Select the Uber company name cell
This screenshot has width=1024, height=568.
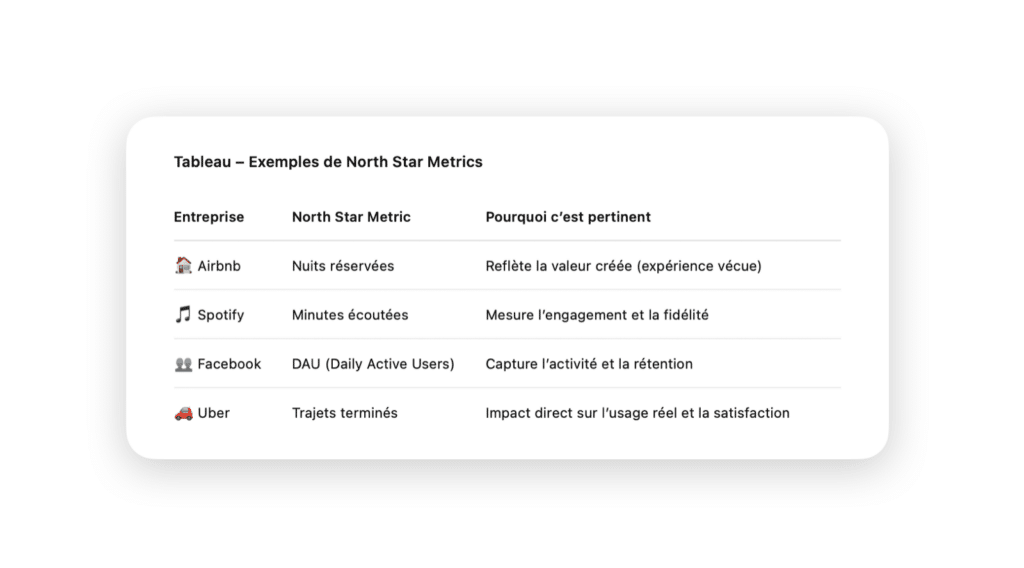(214, 413)
